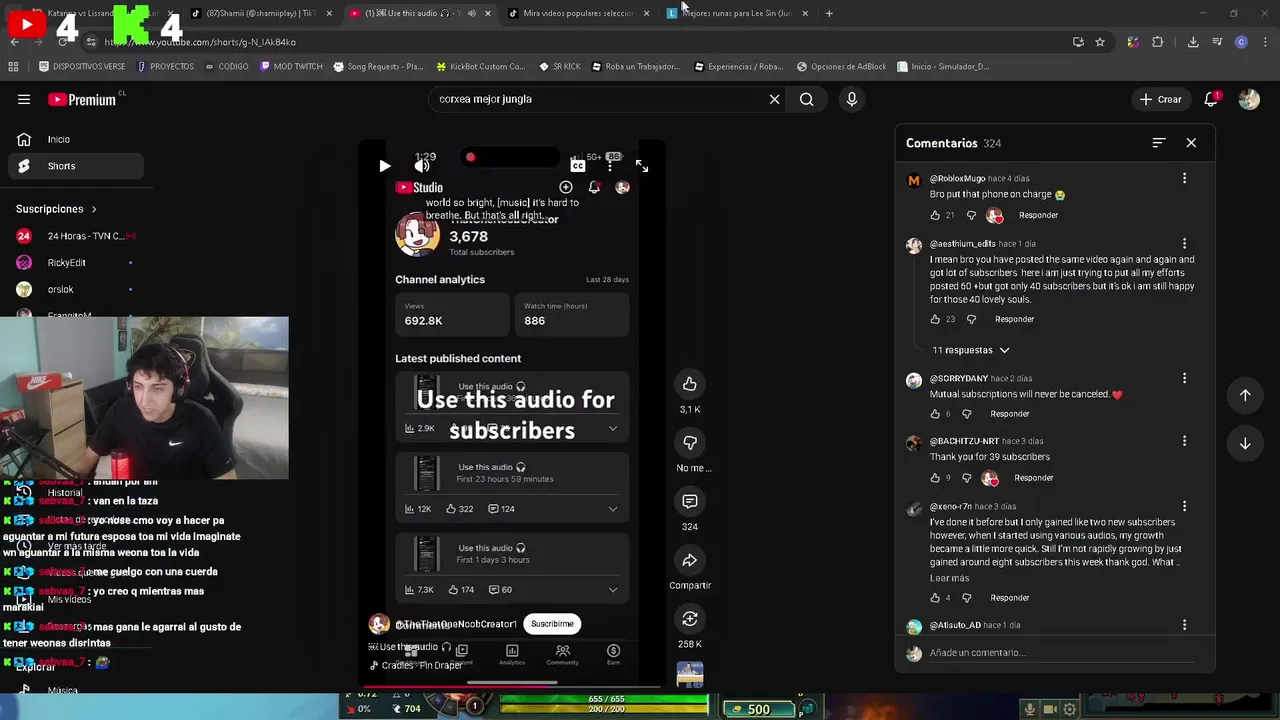This screenshot has width=1280, height=720.
Task: Toggle closed captions on the Short
Action: point(577,166)
